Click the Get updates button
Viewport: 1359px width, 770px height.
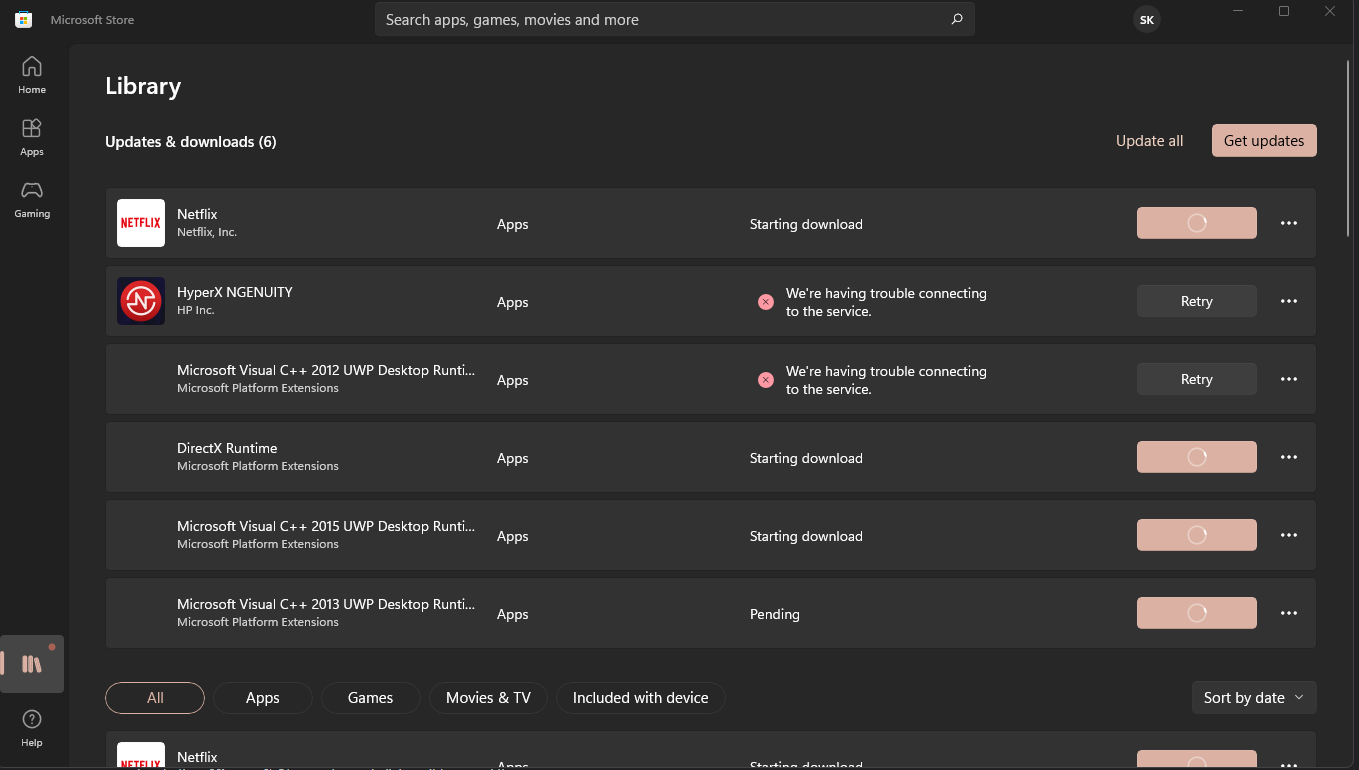coord(1264,141)
